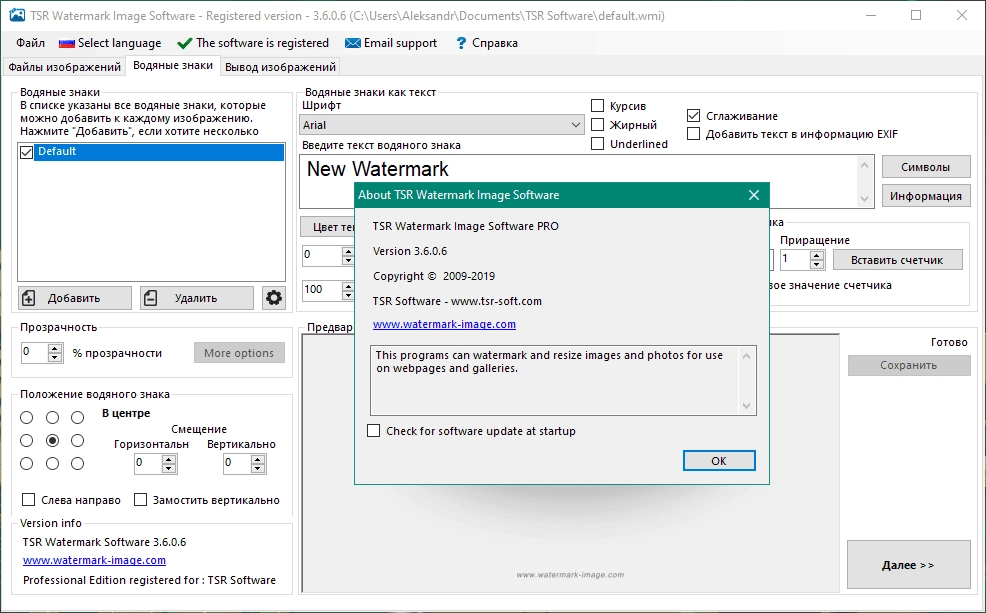Viewport: 986px width, 613px height.
Task: Close the About dialog with X
Action: pyautogui.click(x=754, y=195)
